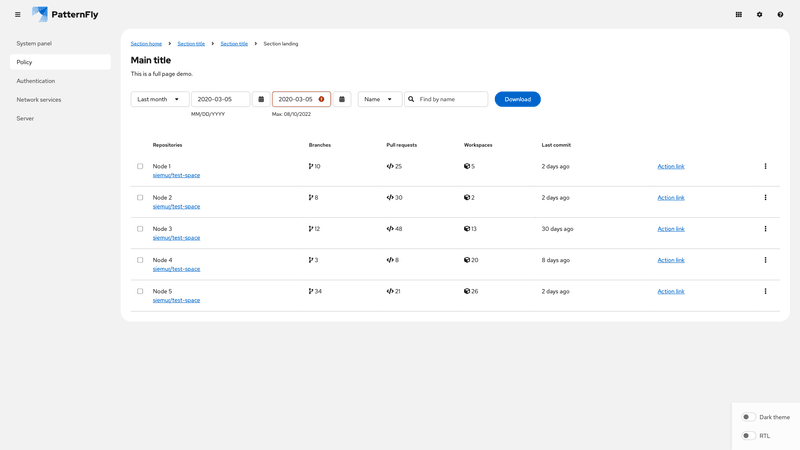The width and height of the screenshot is (800, 450).
Task: Focus the end date input with error
Action: click(301, 99)
